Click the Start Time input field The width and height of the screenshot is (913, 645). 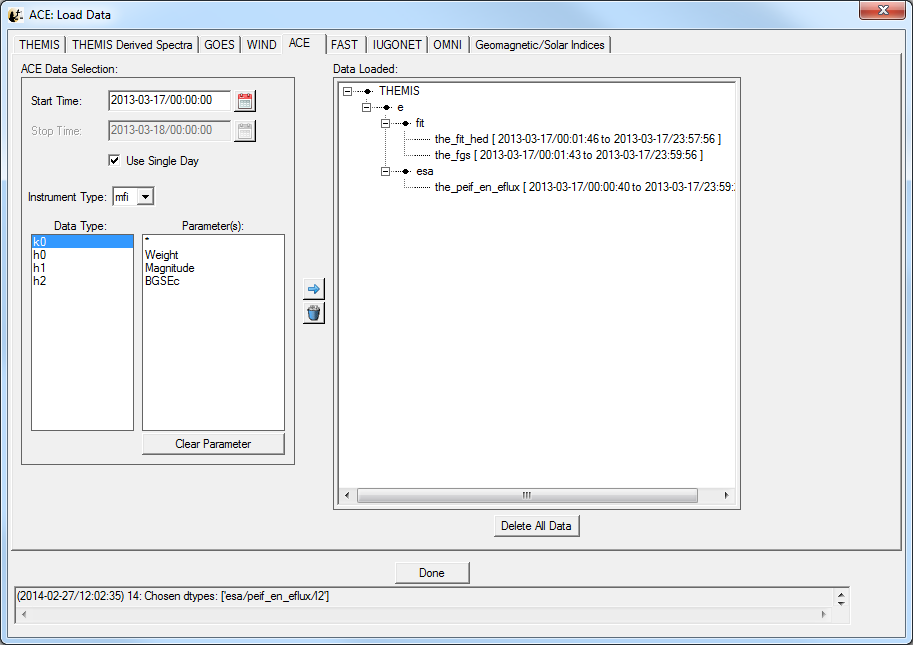click(169, 101)
